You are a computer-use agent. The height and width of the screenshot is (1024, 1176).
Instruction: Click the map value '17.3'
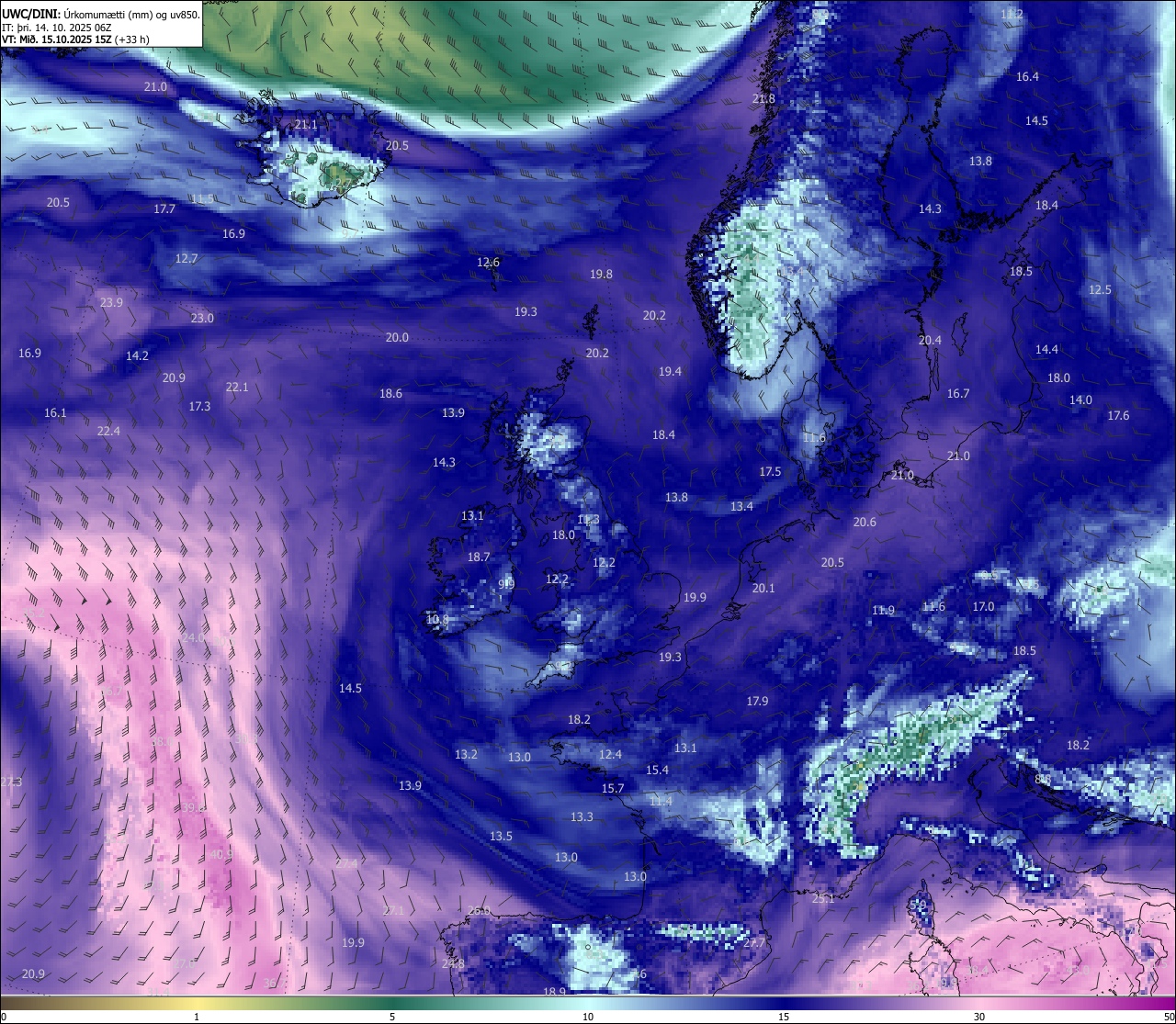click(x=199, y=407)
